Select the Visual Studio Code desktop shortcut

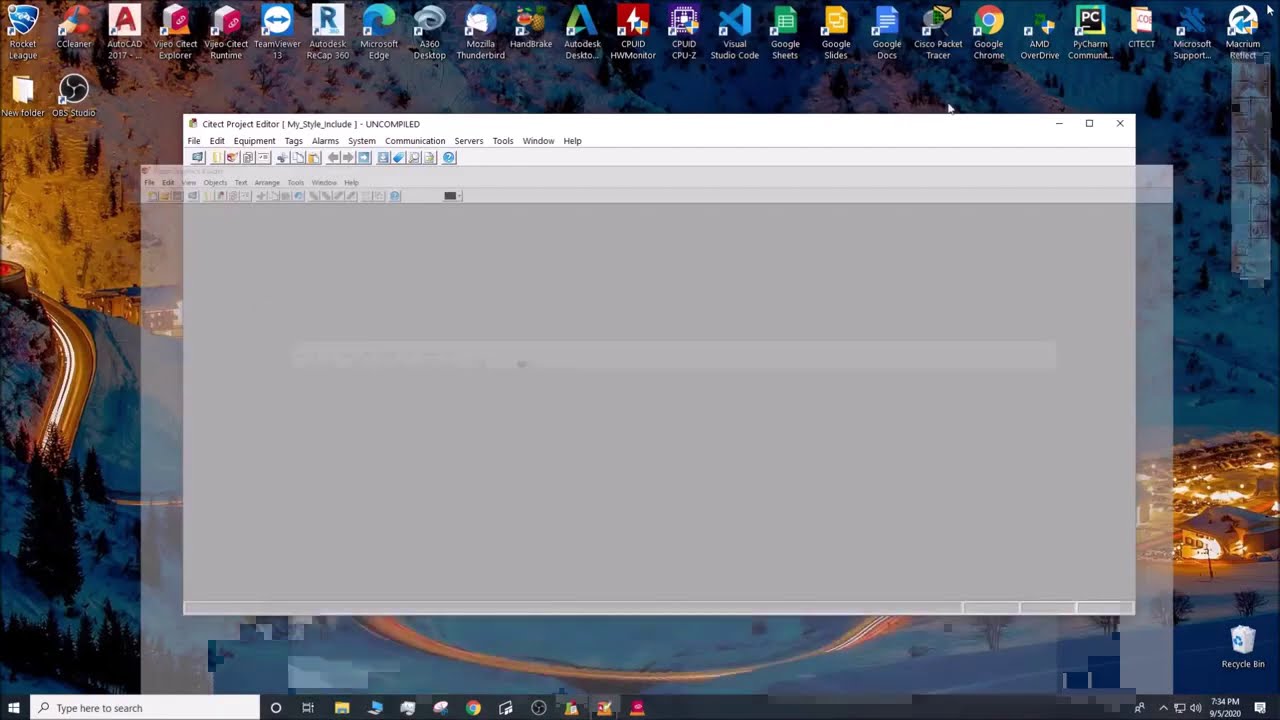[734, 32]
